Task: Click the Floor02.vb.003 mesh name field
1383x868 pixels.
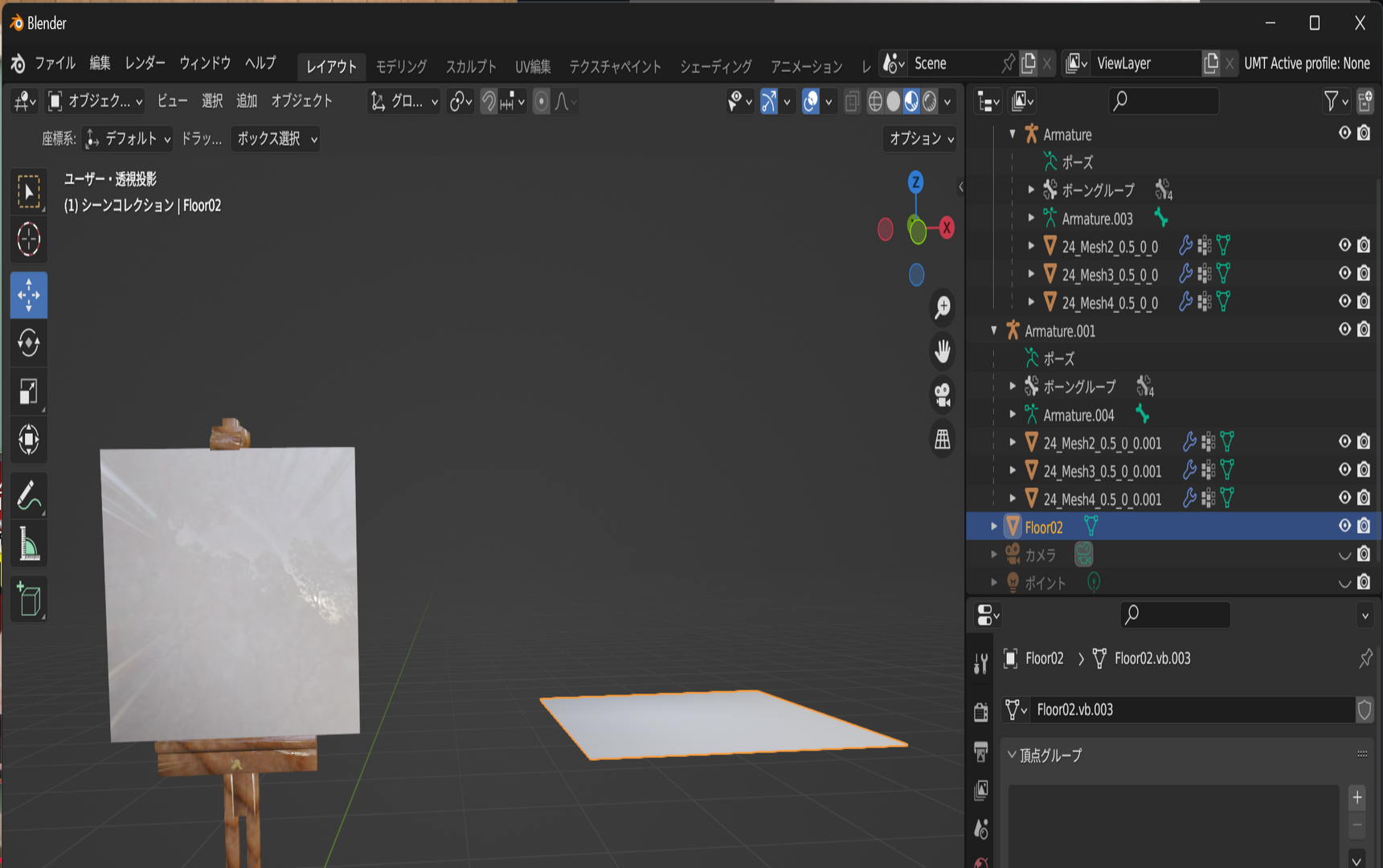Action: pyautogui.click(x=1193, y=710)
